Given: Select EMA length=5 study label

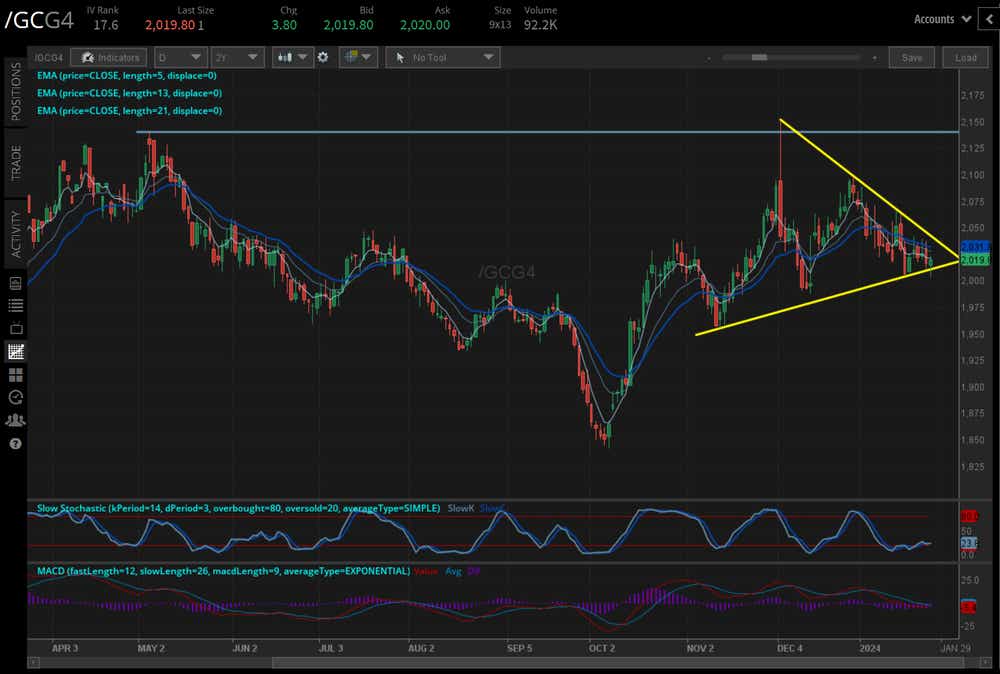Looking at the screenshot, I should pos(126,75).
